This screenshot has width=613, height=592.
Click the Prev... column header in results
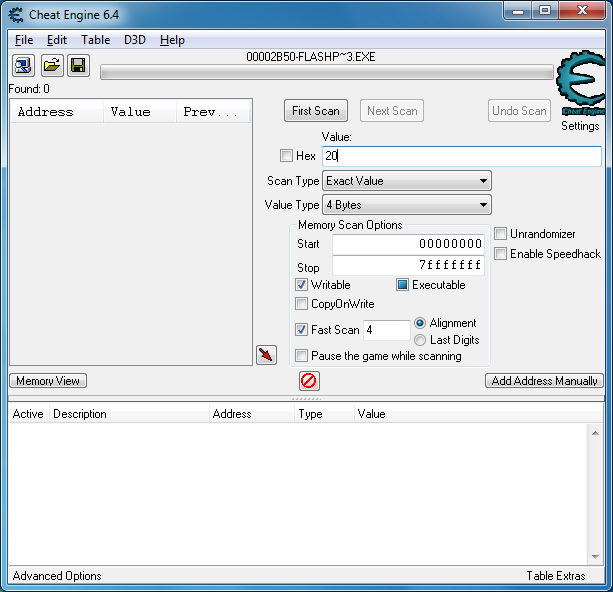coord(213,112)
